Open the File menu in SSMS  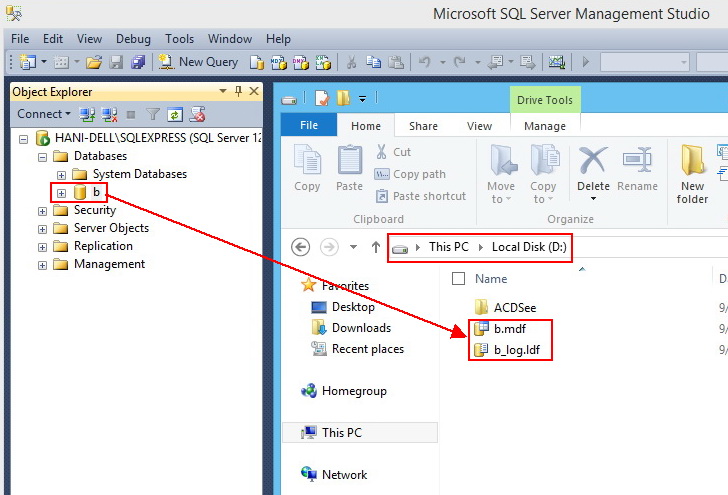20,39
